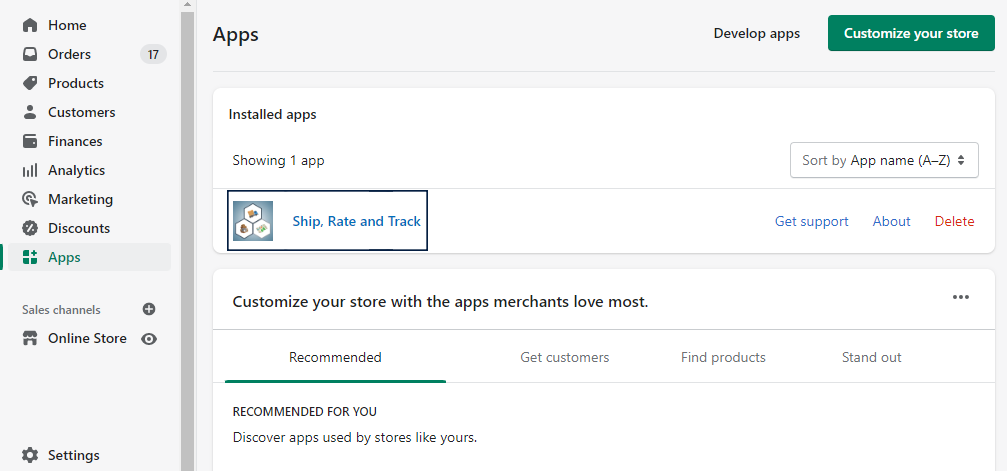The height and width of the screenshot is (471, 1007).
Task: Open the Sort by App name dropdown
Action: (884, 160)
